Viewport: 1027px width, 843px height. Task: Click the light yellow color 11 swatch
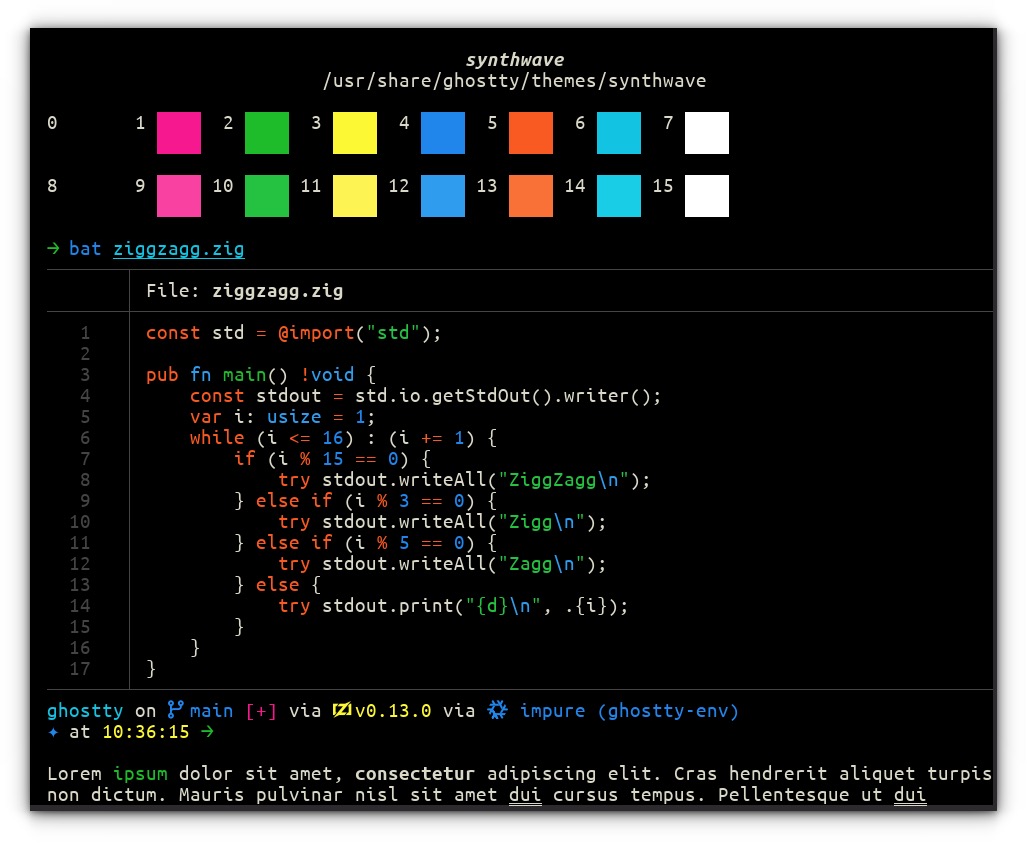[355, 196]
